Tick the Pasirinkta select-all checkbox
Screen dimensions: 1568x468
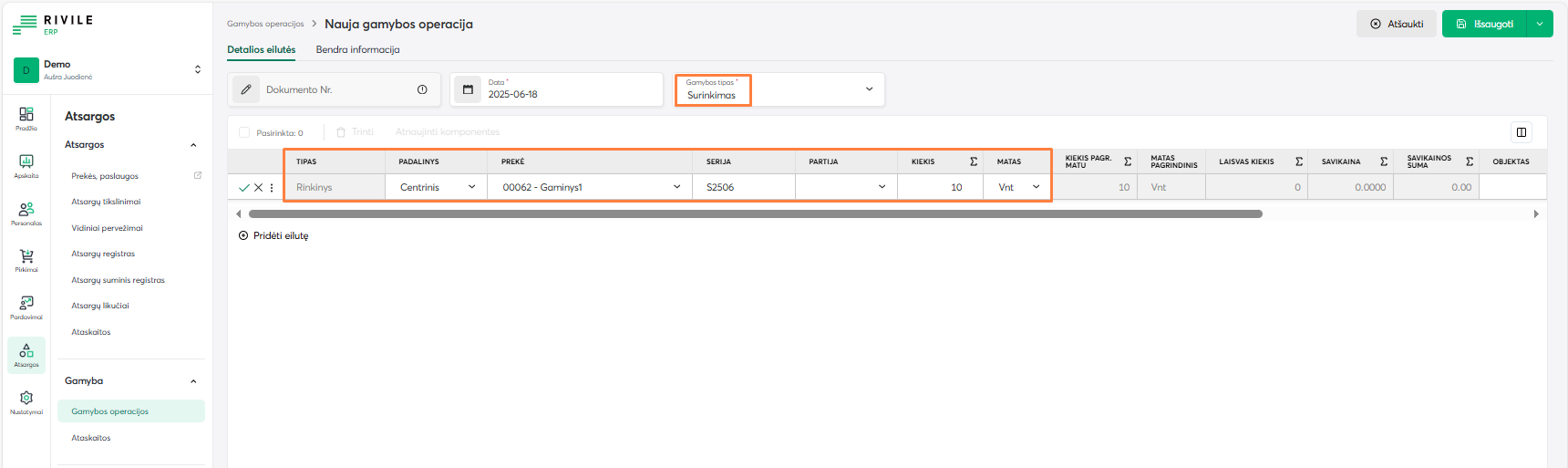pos(244,133)
